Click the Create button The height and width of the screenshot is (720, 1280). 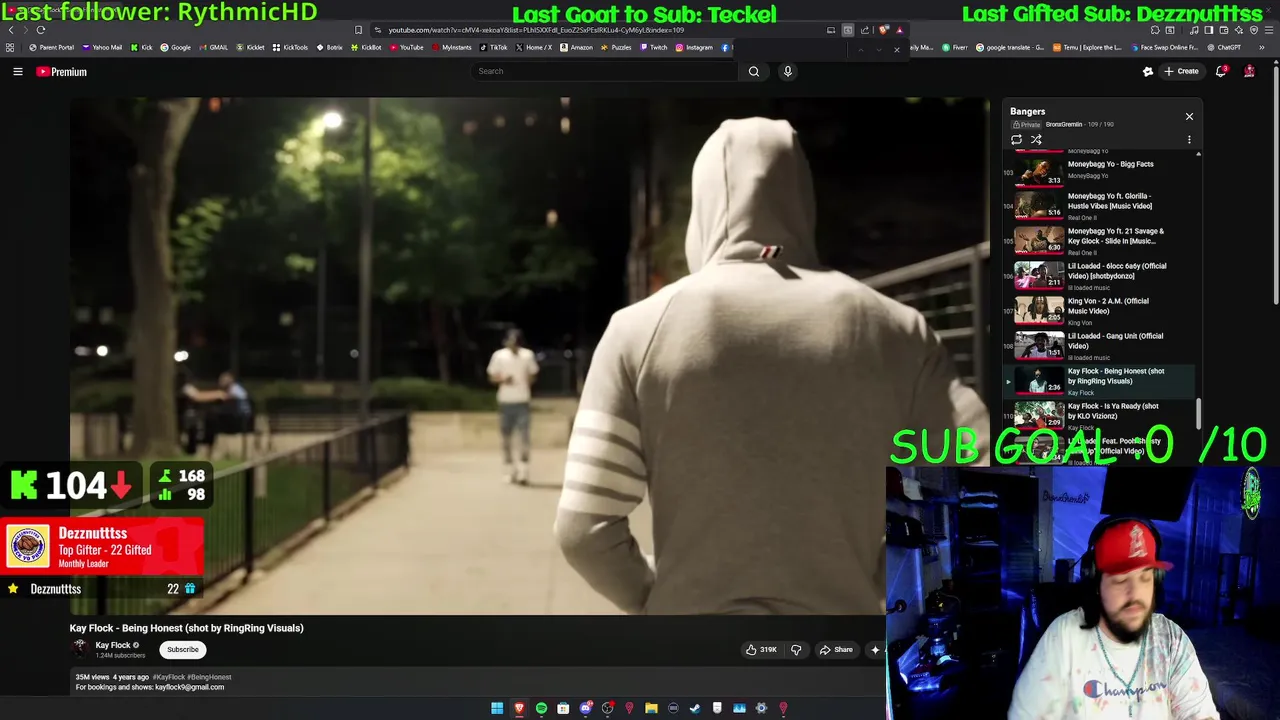pyautogui.click(x=1181, y=72)
